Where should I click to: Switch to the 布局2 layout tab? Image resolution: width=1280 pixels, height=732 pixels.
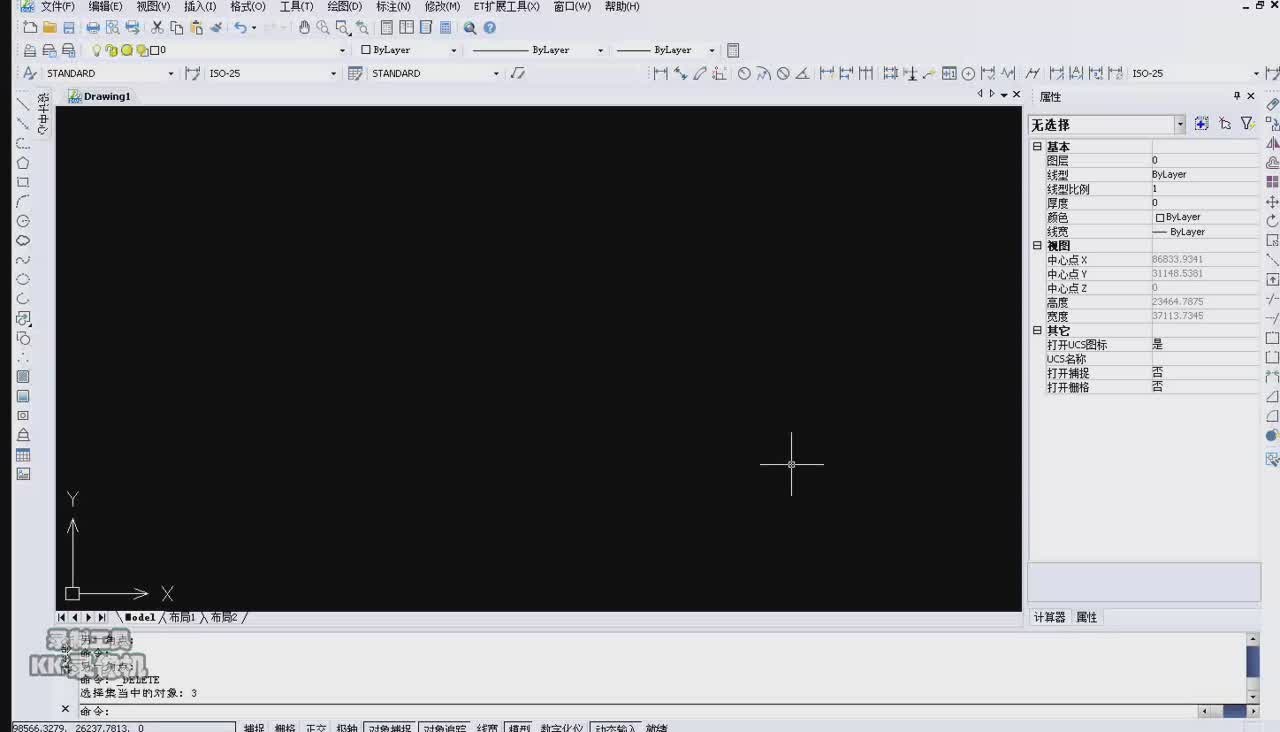(224, 618)
